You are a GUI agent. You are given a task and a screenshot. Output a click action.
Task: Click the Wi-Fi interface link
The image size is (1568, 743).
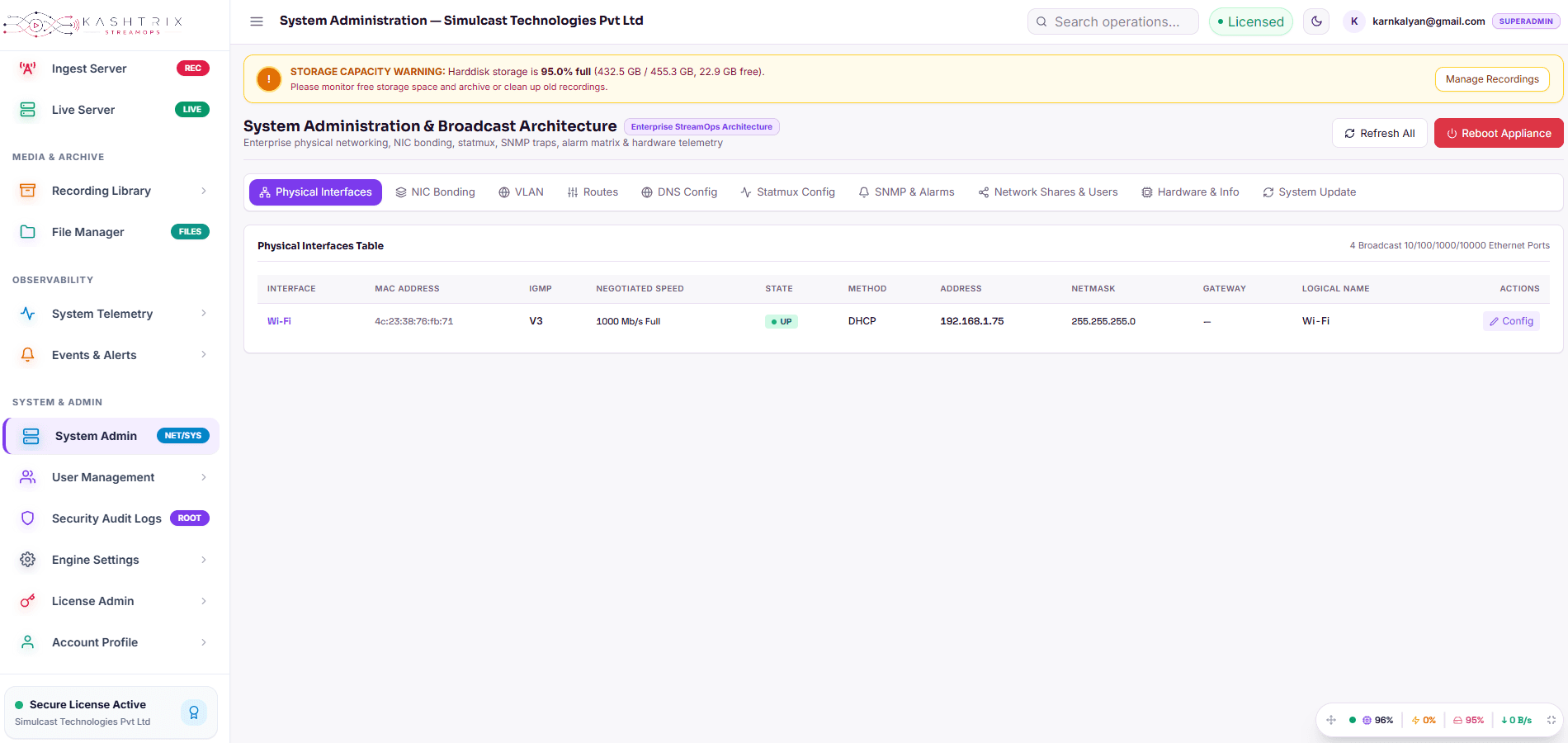point(279,321)
